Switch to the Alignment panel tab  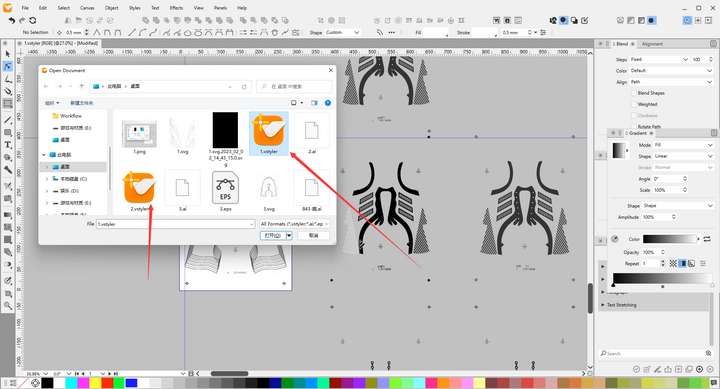652,44
